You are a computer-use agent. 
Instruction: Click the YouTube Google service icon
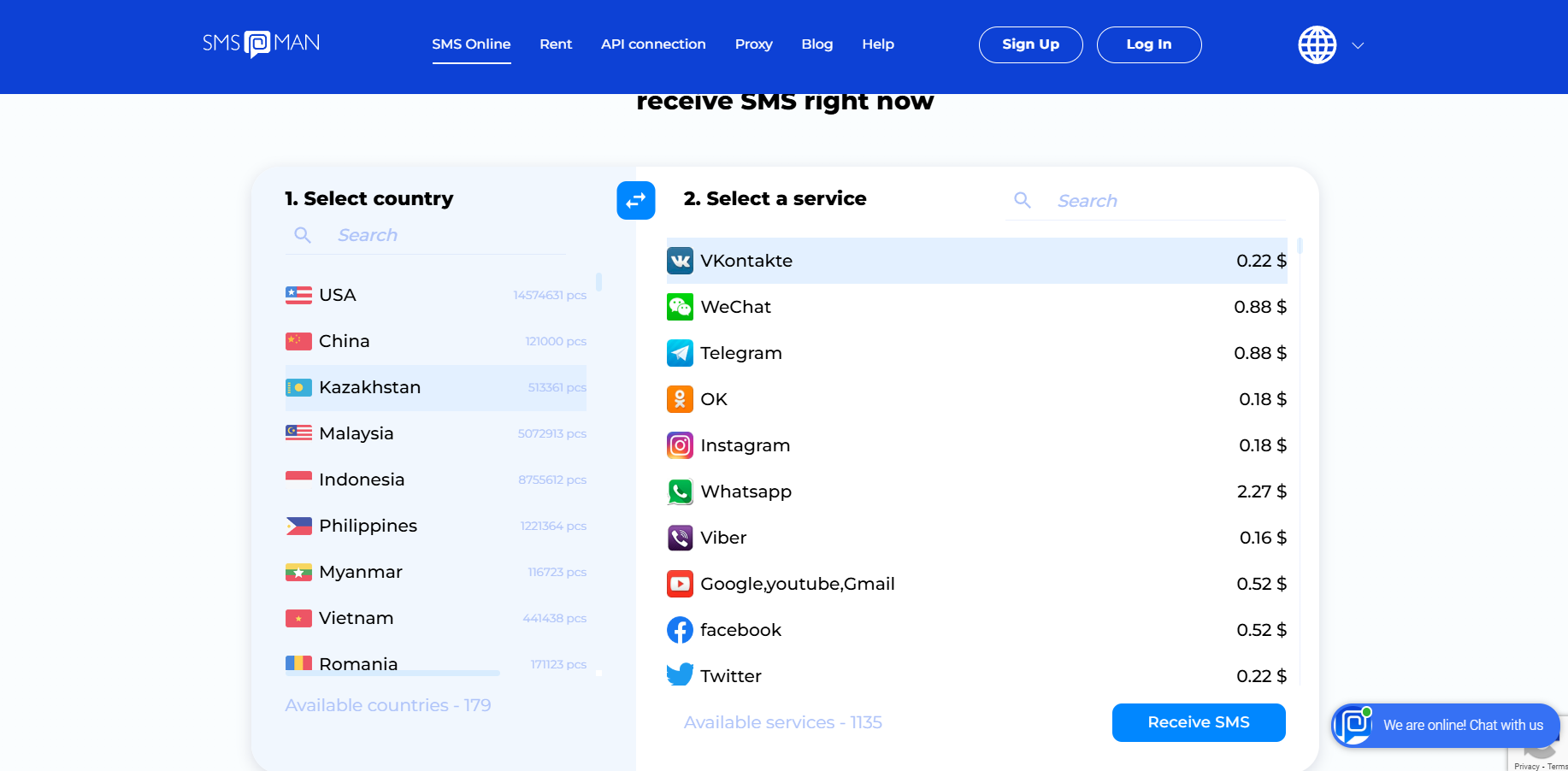681,584
